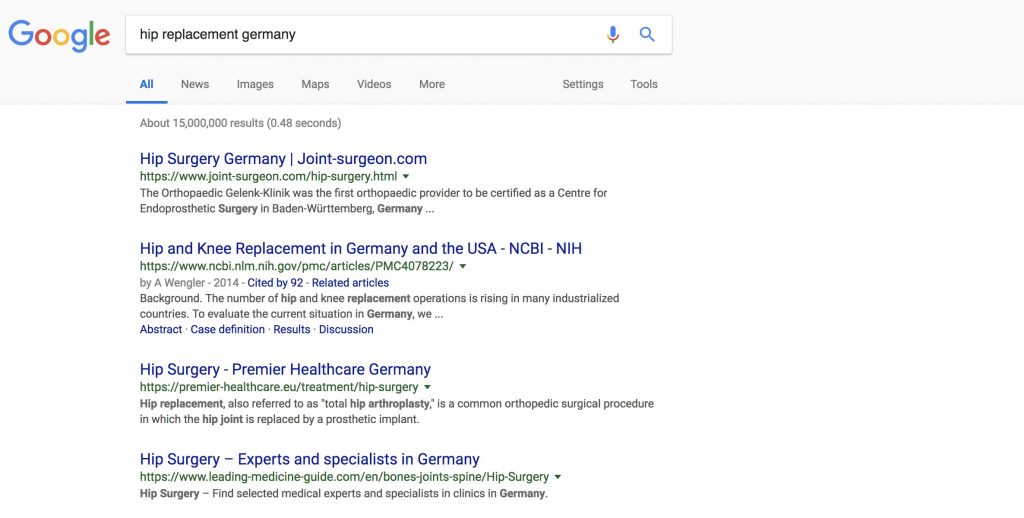The image size is (1024, 518).
Task: Open Hip Surgery Experts and specialists result
Action: [310, 459]
